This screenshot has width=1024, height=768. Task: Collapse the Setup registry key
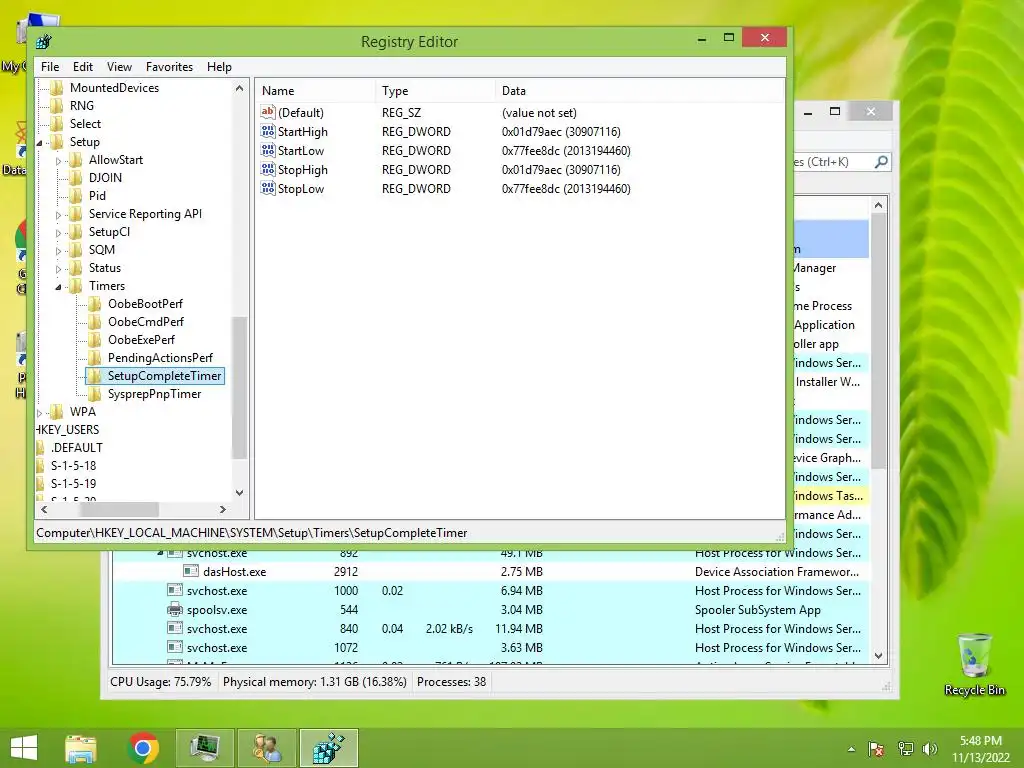(x=39, y=142)
